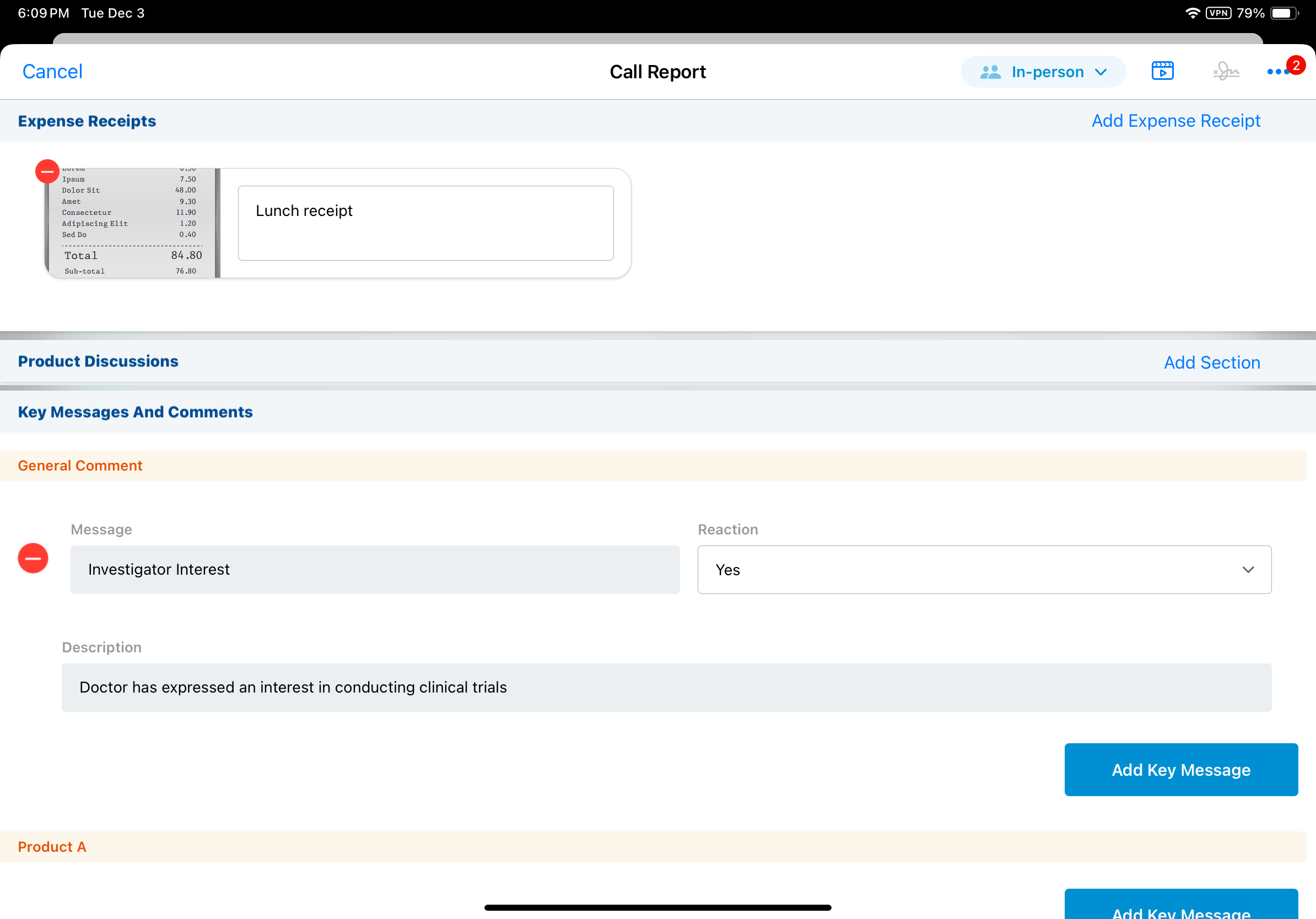
Task: Click Add Section in Product Discussions
Action: click(x=1211, y=362)
